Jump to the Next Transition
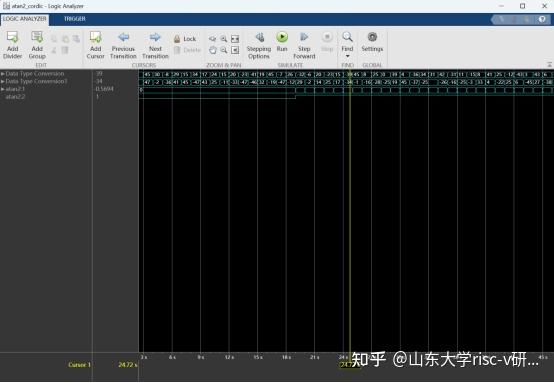Image resolution: width=554 pixels, height=383 pixels. click(155, 45)
